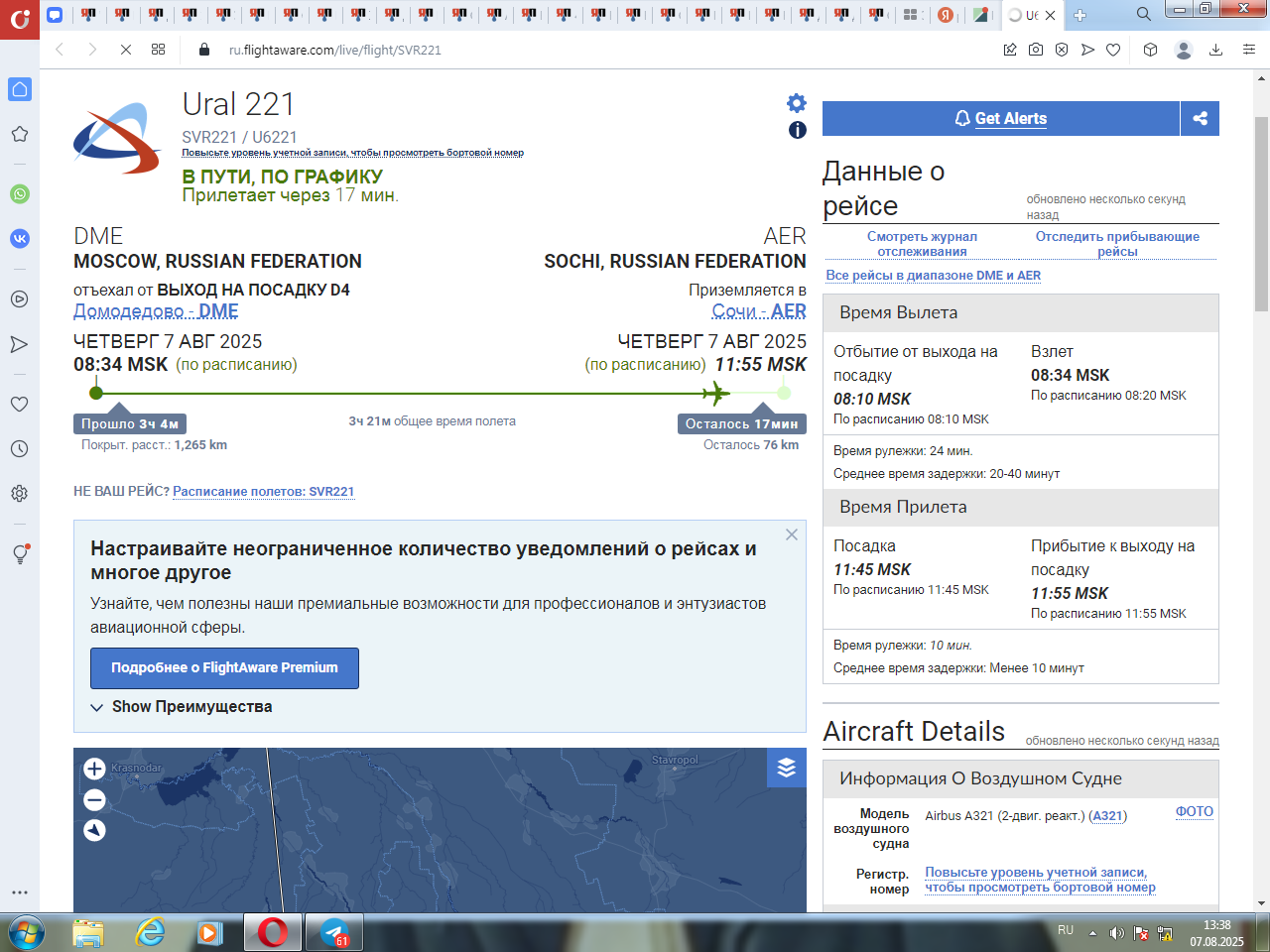Click the A321 aircraft type link

[1107, 816]
